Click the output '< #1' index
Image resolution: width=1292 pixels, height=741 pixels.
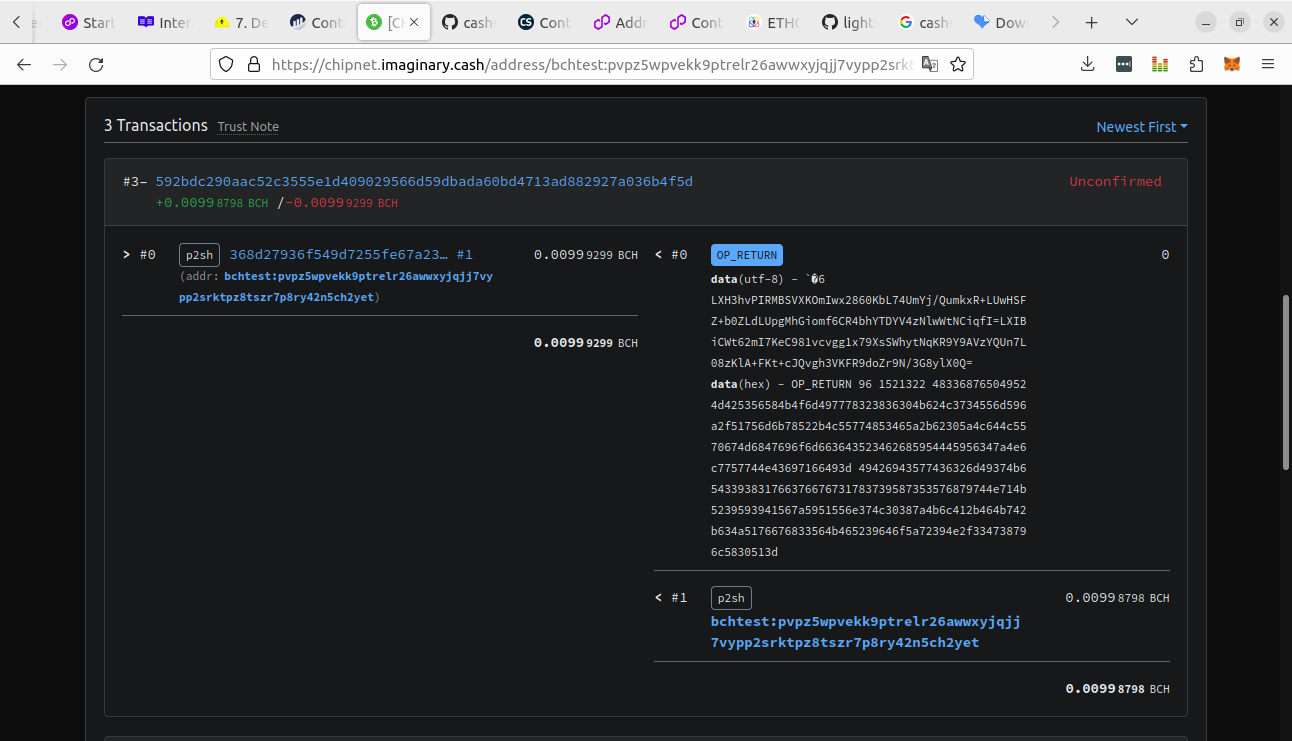pos(671,598)
